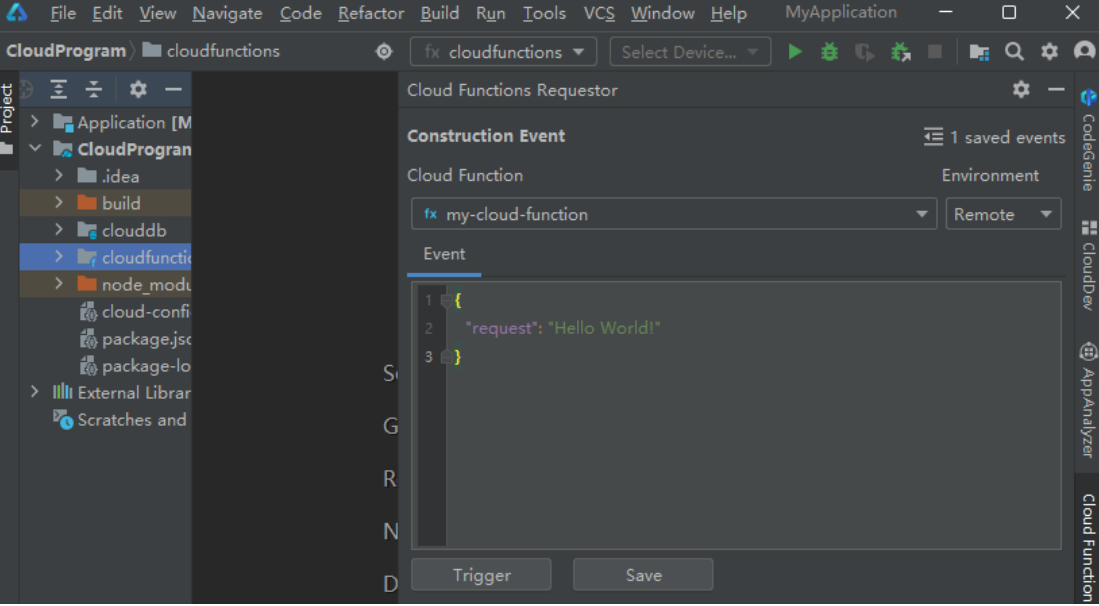The width and height of the screenshot is (1099, 606).
Task: Open Cloud Functions Requestor gear settings
Action: point(1021,90)
